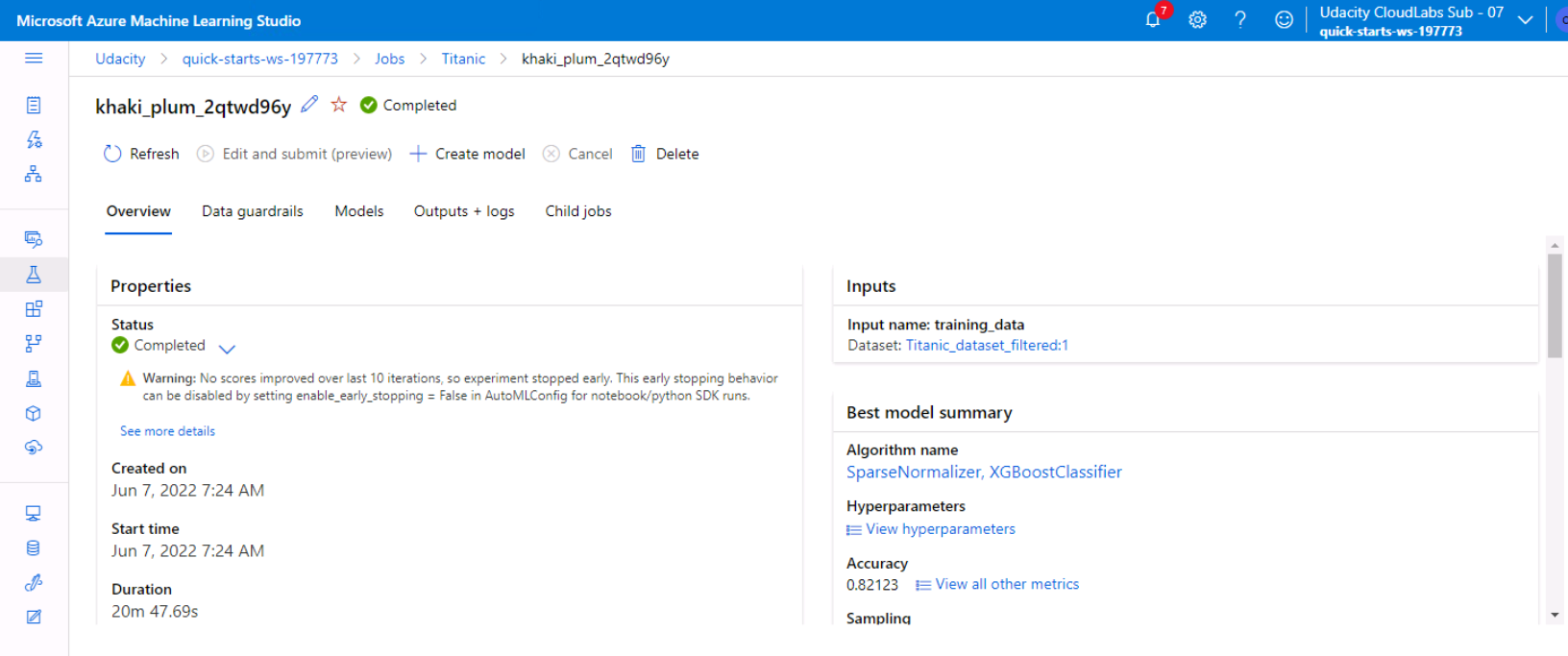Viewport: 1568px width, 656px height.
Task: Click View all other metrics link
Action: (1007, 584)
